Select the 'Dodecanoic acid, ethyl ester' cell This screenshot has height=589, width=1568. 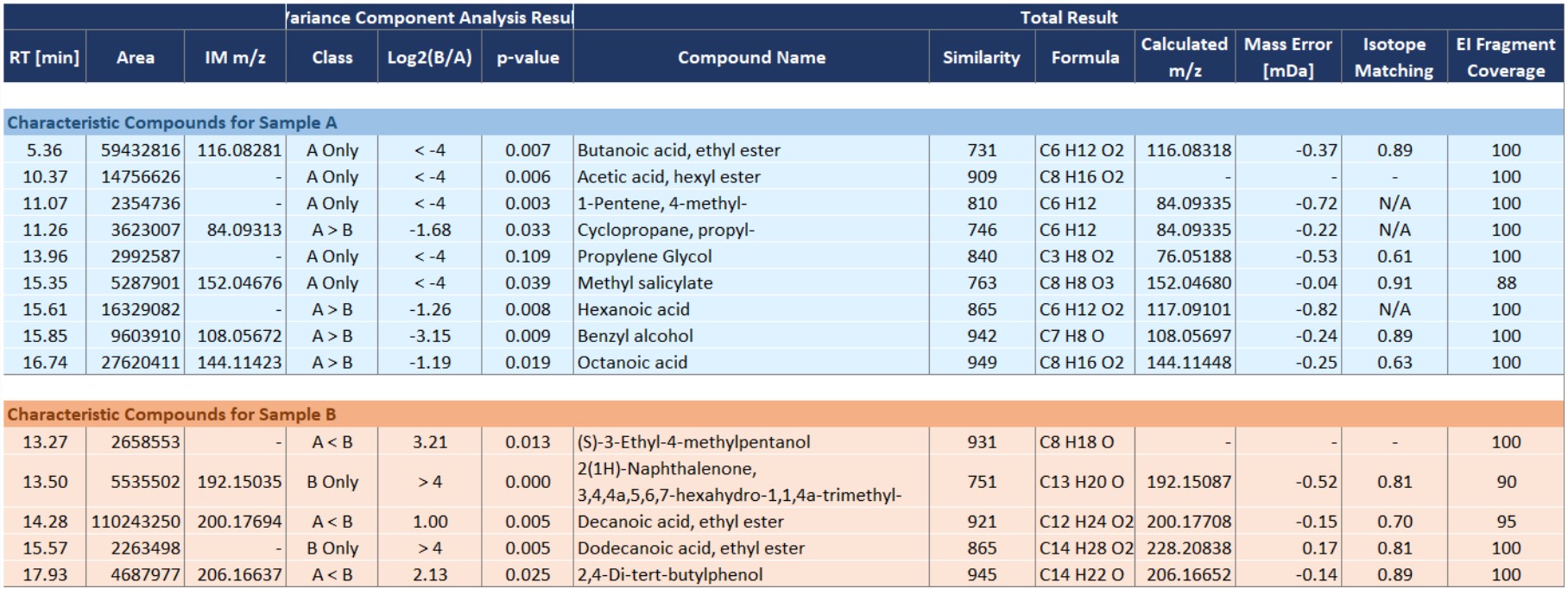click(751, 548)
